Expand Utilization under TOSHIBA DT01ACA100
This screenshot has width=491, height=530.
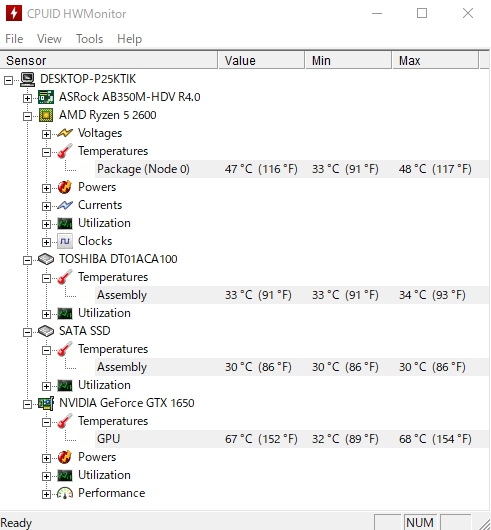[x=46, y=314]
